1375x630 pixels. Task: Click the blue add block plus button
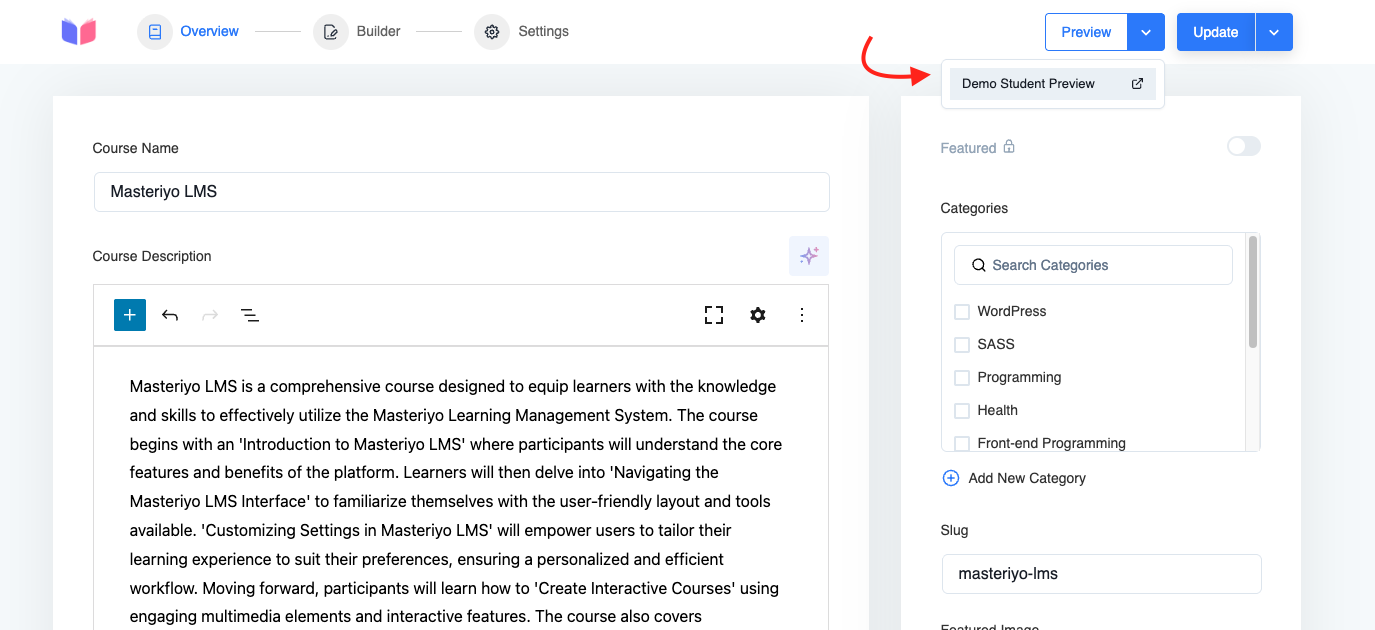pyautogui.click(x=130, y=315)
